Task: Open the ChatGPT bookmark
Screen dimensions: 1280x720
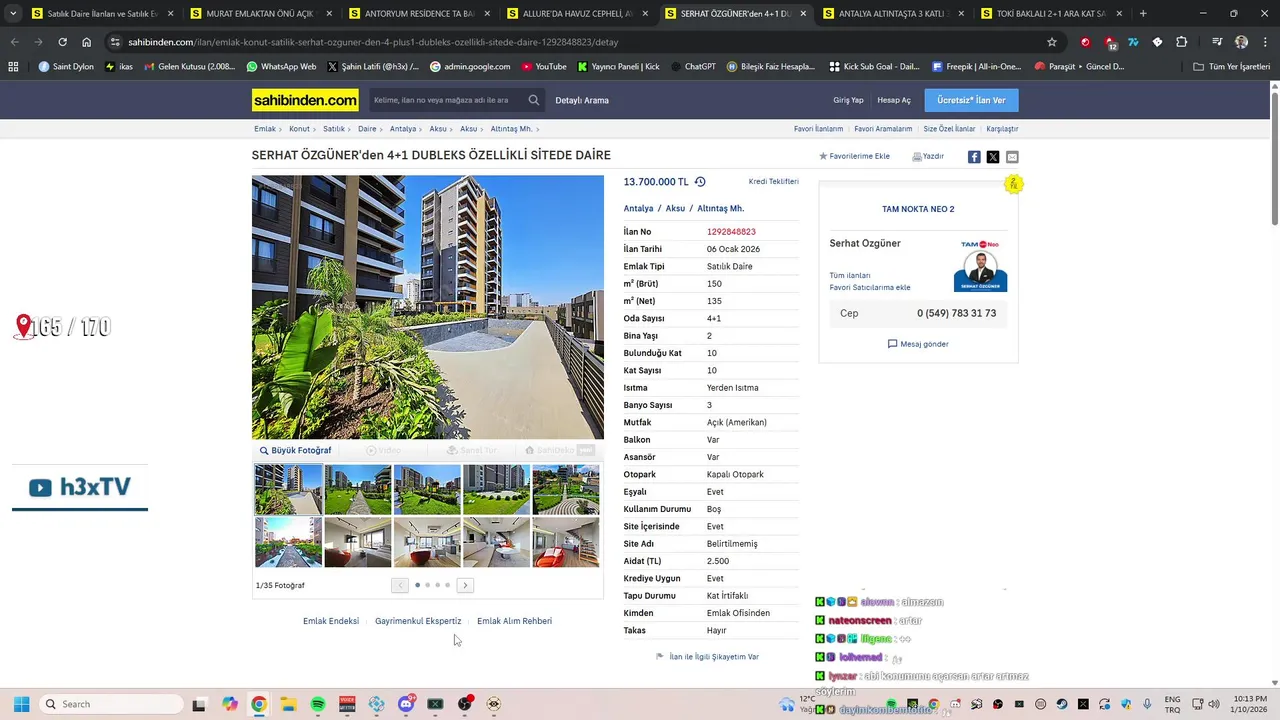Action: point(693,67)
